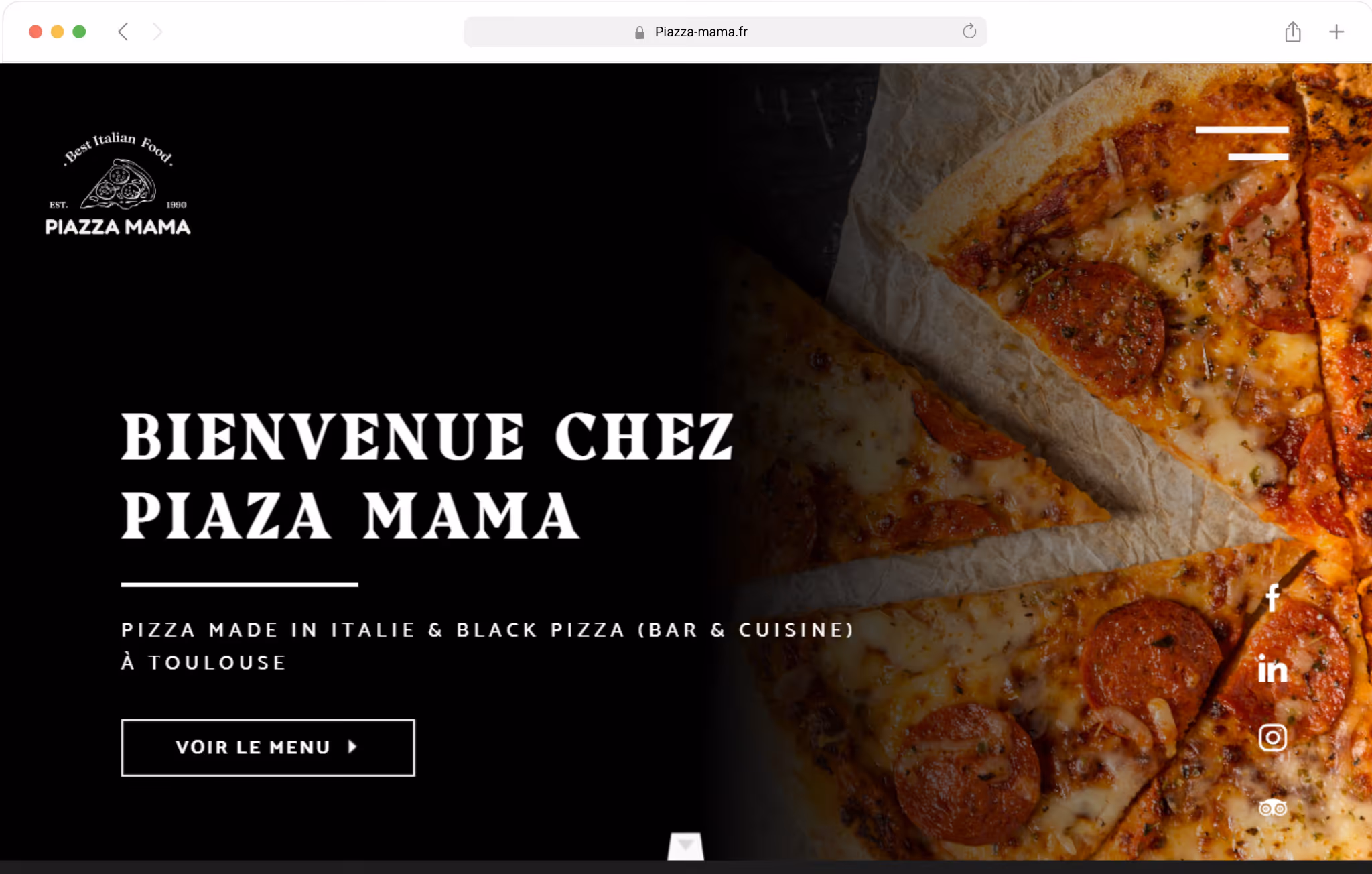This screenshot has width=1372, height=874.
Task: Open the Facebook page icon
Action: coord(1273,598)
